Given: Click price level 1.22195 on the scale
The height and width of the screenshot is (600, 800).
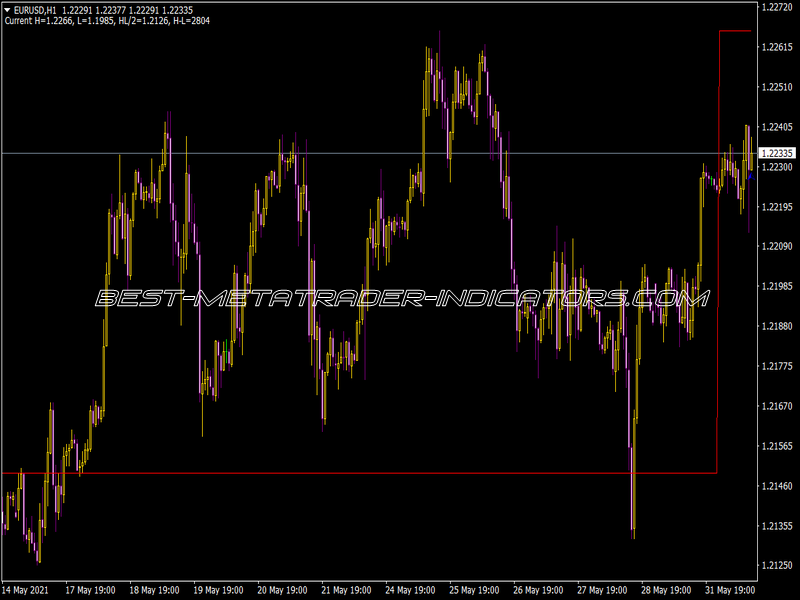Looking at the screenshot, I should 777,207.
